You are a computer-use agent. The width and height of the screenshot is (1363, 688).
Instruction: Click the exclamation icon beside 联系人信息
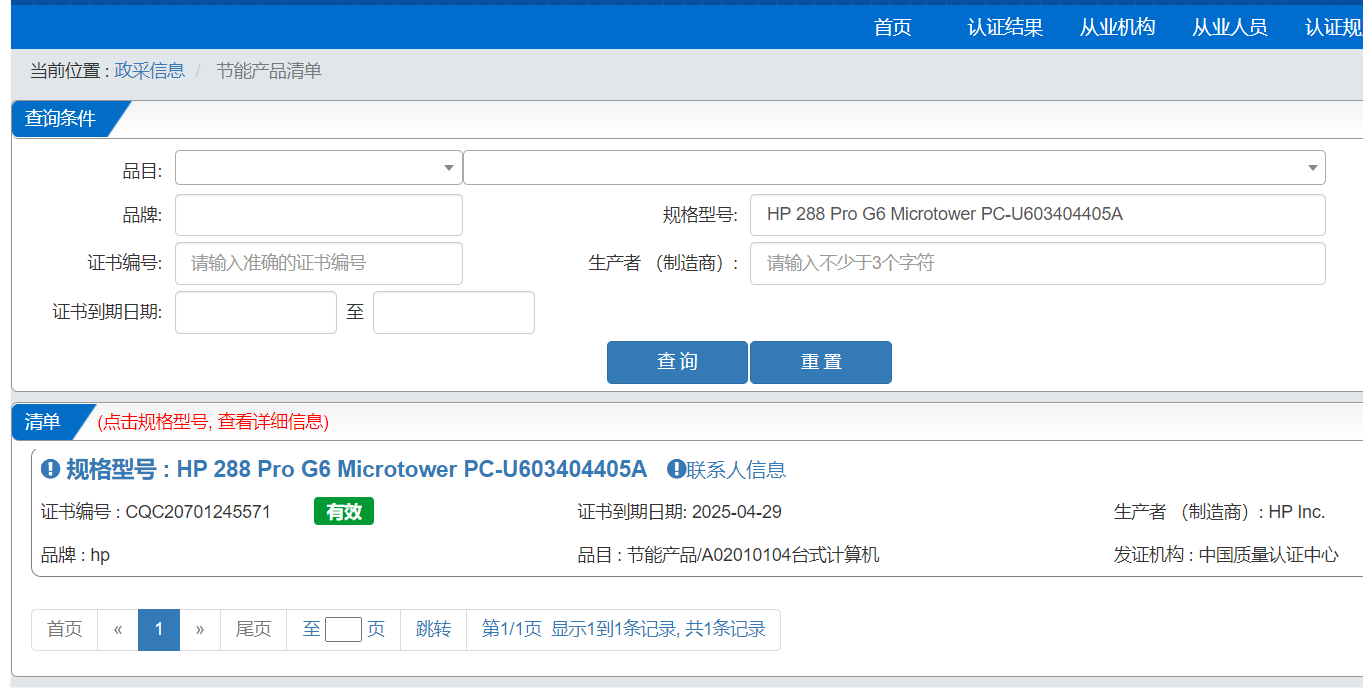676,469
